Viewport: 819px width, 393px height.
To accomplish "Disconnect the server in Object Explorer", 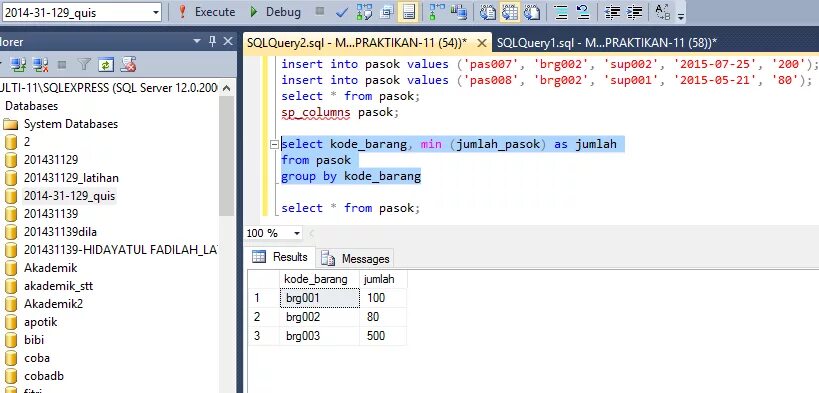I will pos(41,65).
